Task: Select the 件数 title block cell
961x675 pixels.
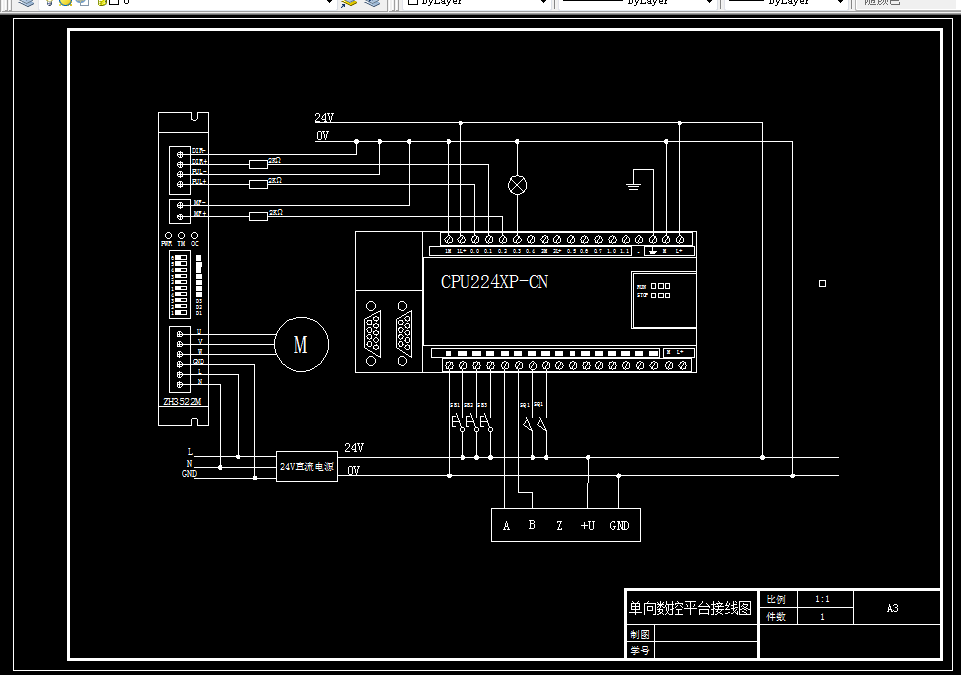Action: pyautogui.click(x=777, y=616)
